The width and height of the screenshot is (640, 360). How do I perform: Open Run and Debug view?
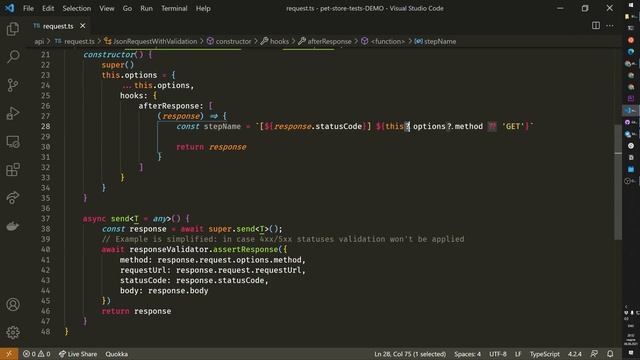(x=13, y=113)
